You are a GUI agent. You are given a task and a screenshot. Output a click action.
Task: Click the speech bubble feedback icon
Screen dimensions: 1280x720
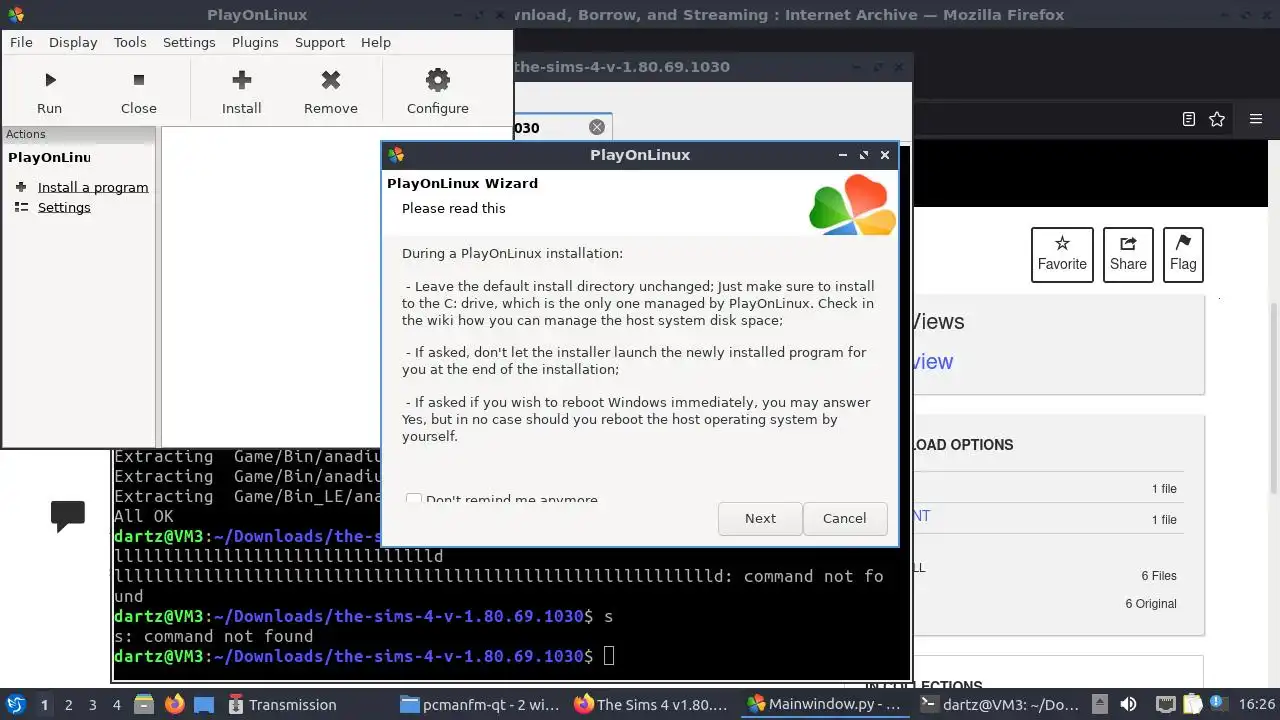[x=68, y=516]
